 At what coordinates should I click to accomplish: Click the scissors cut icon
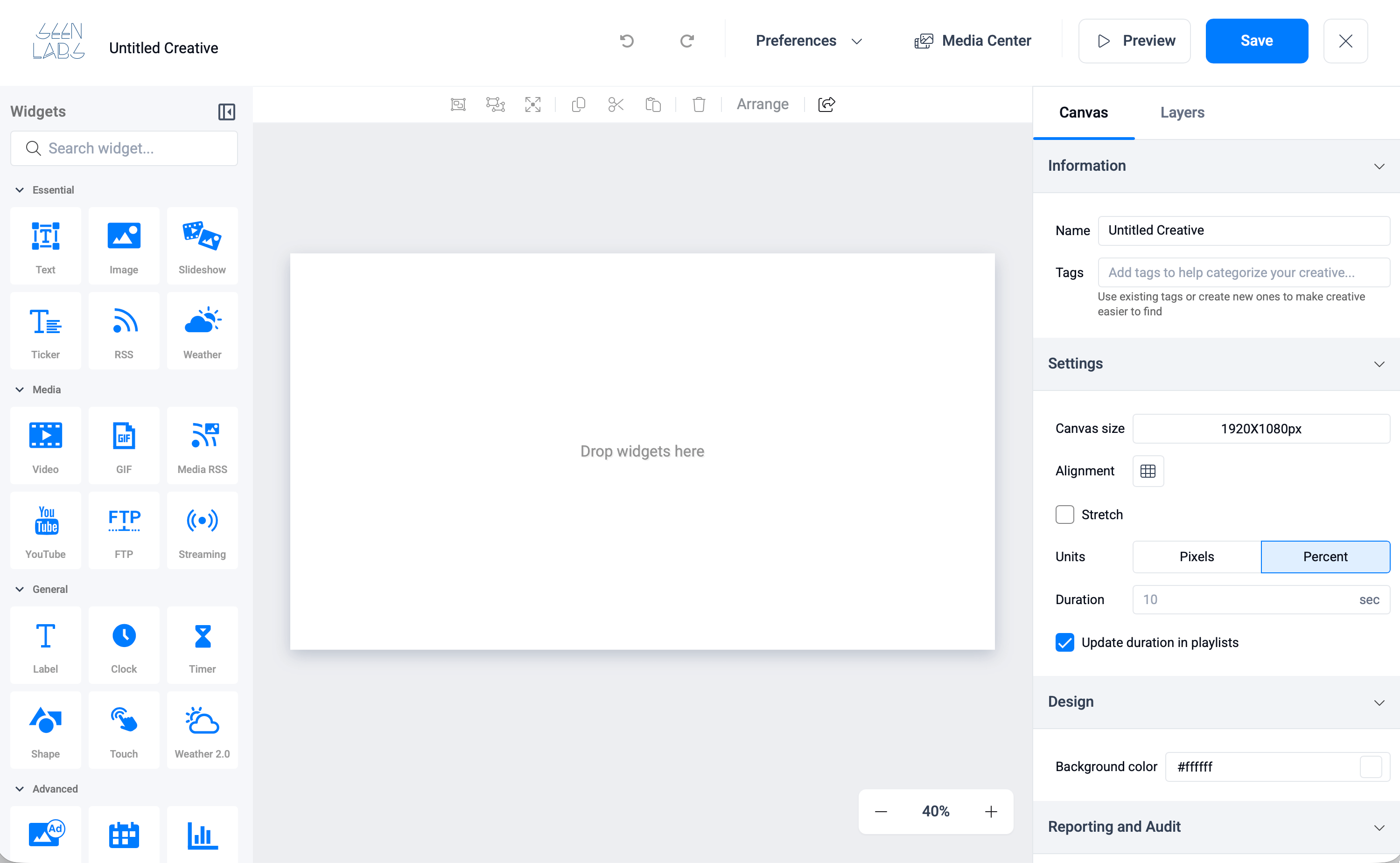[616, 104]
